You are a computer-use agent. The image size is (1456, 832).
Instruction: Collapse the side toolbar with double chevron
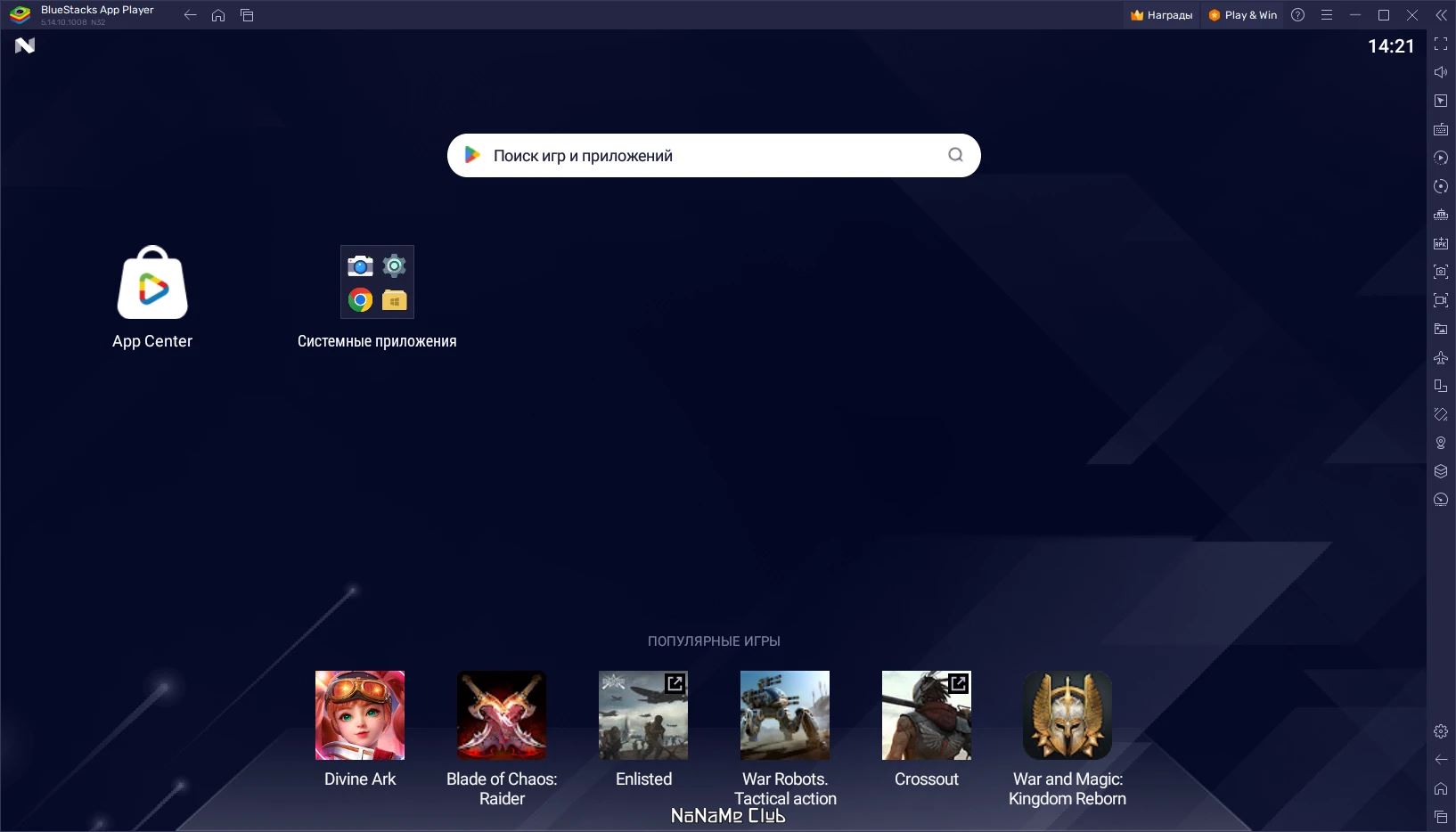(x=1441, y=15)
